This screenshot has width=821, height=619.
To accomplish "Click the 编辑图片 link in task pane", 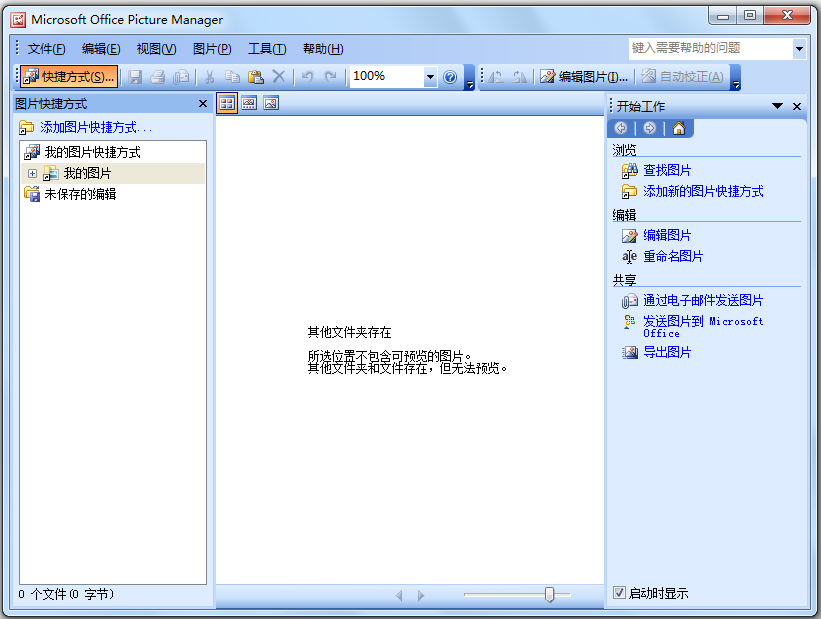I will tap(667, 235).
